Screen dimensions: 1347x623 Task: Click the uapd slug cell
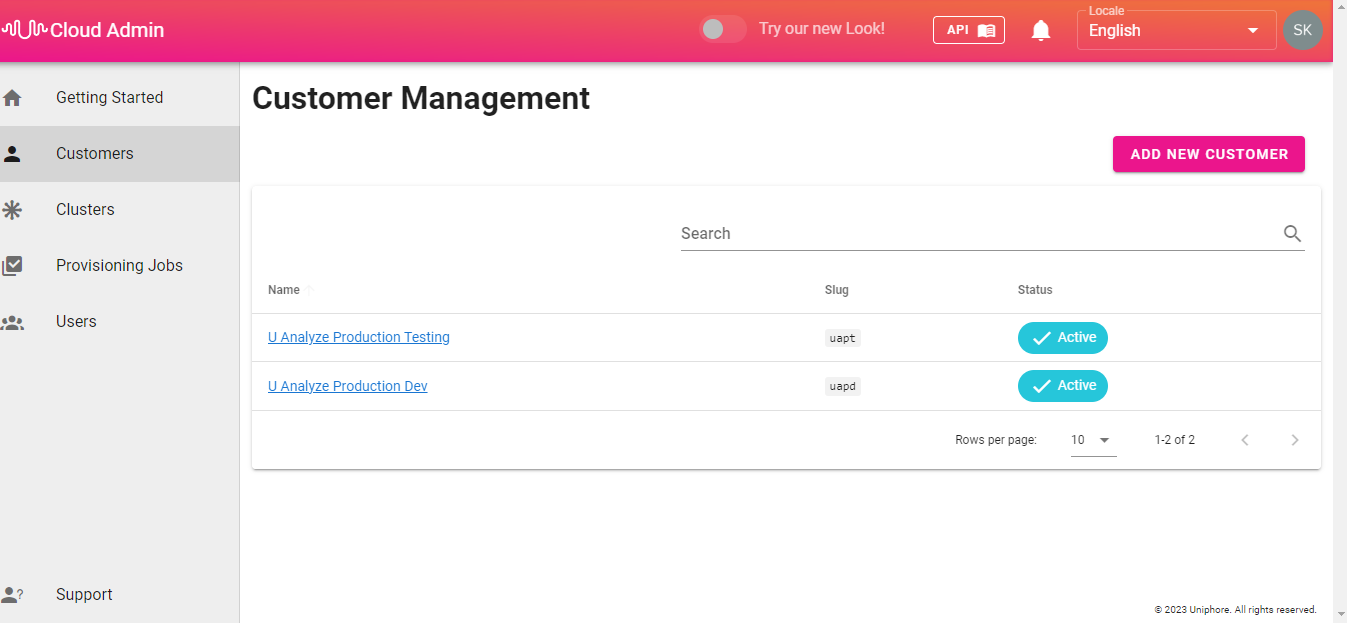click(x=843, y=386)
